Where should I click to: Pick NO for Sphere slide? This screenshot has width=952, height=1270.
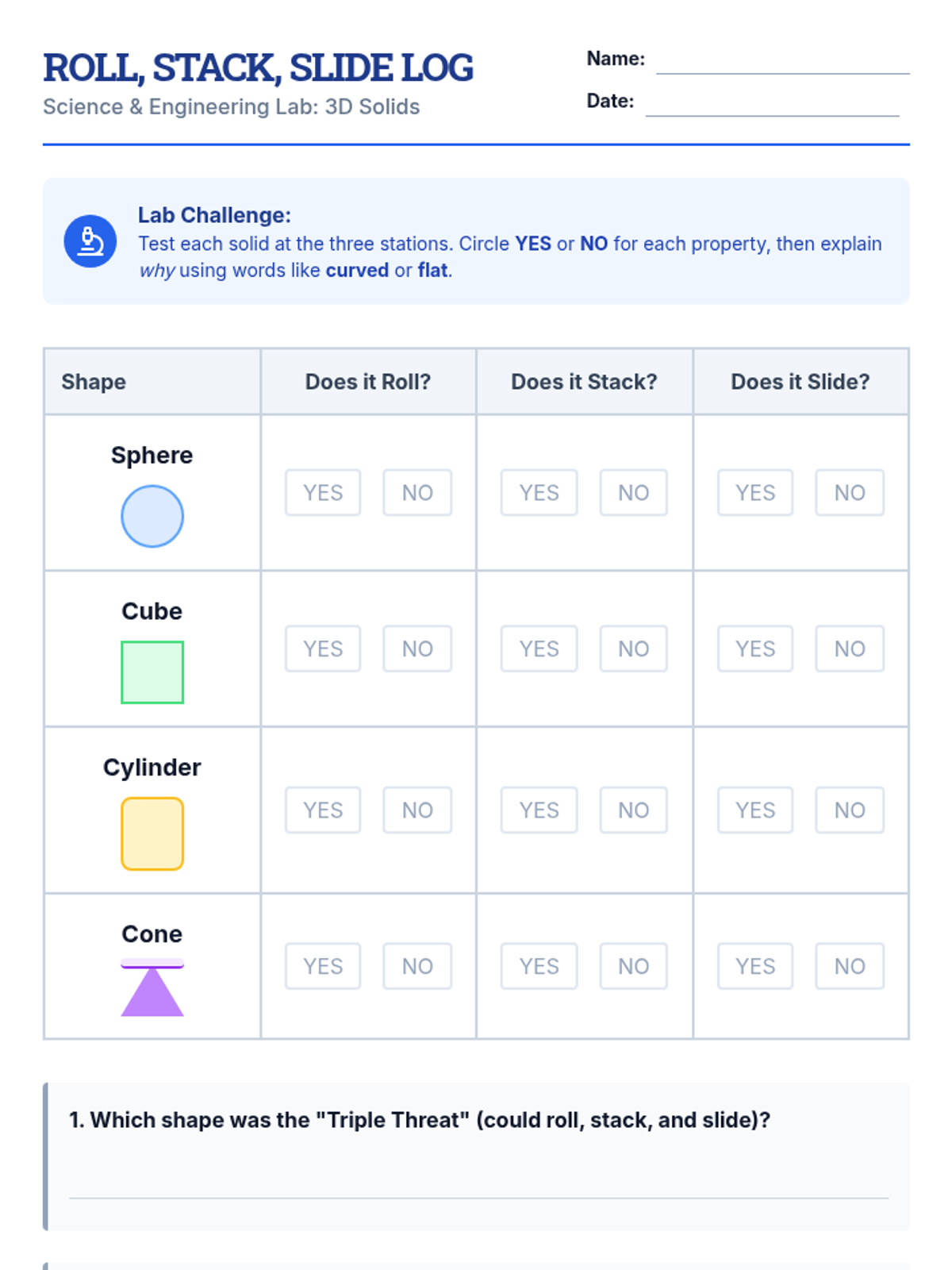[850, 493]
